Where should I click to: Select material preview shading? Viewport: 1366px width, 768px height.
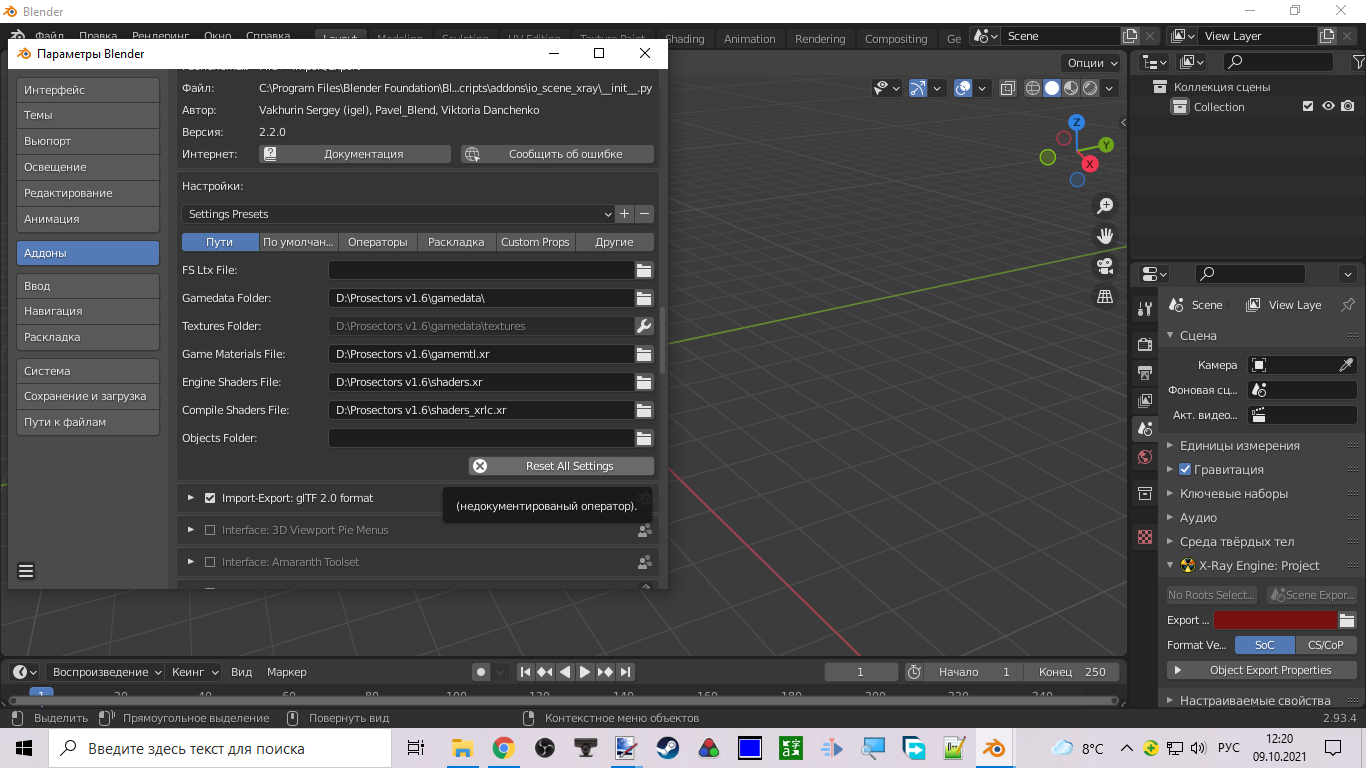pyautogui.click(x=1071, y=88)
